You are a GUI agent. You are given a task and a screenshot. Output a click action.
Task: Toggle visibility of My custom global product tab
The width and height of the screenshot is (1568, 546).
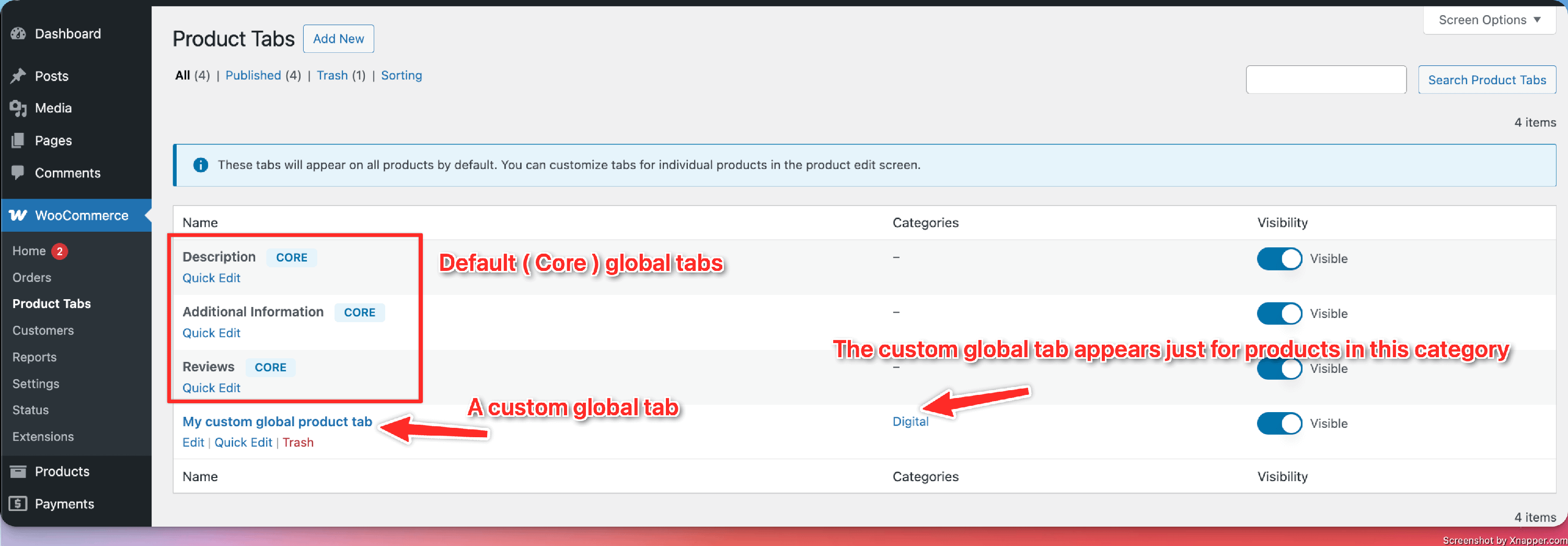(1279, 424)
